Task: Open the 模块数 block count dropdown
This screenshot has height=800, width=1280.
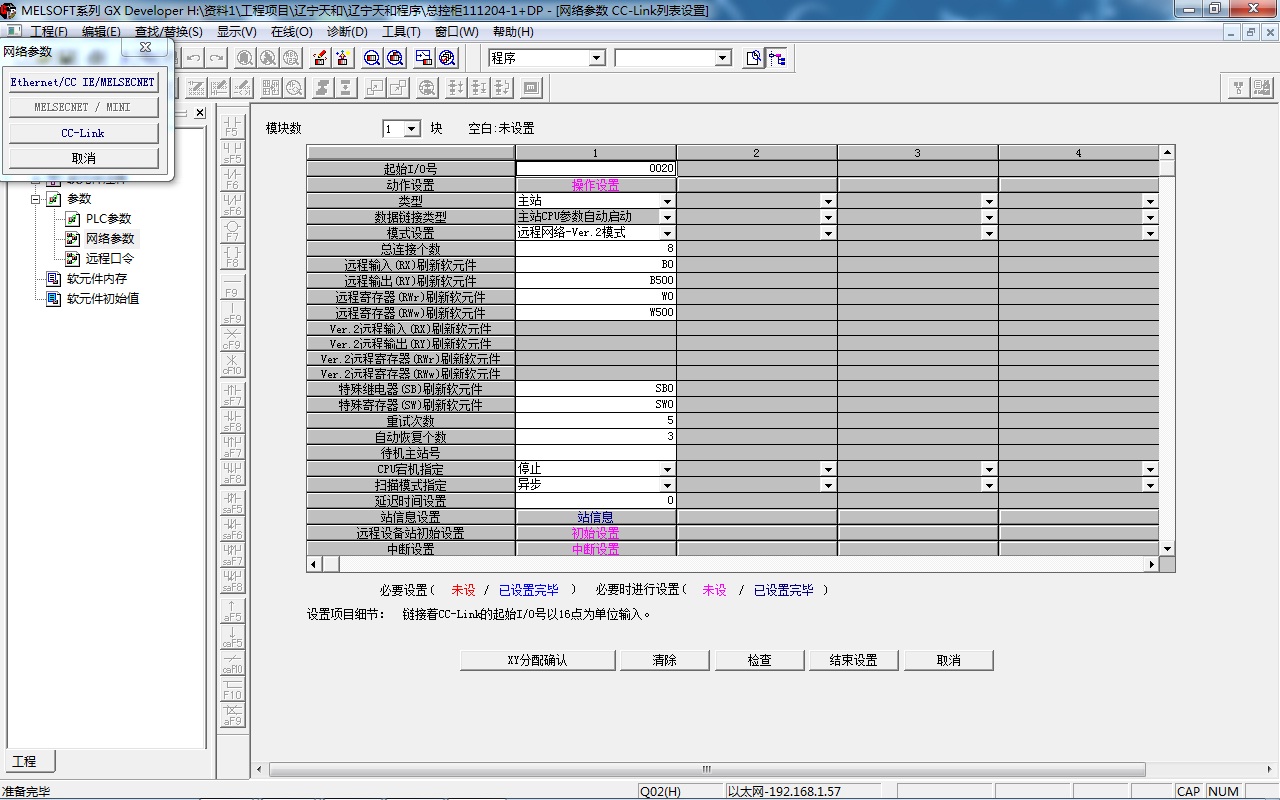Action: tap(412, 129)
